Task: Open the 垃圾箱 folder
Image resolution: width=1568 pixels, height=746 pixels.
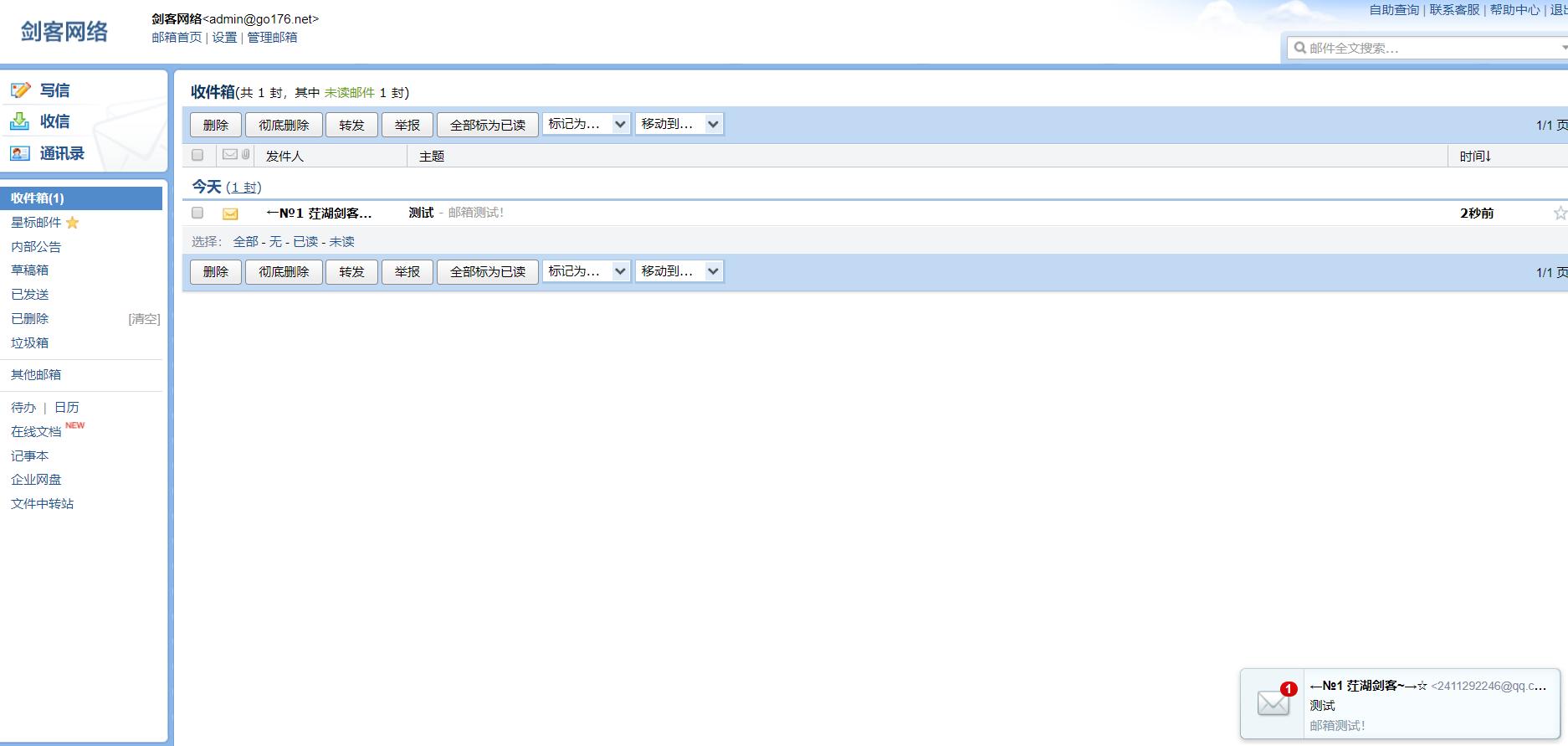Action: [x=29, y=343]
